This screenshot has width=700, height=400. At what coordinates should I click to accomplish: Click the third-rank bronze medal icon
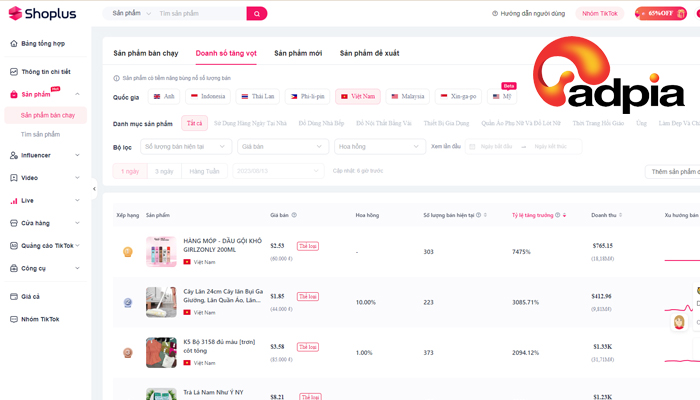coord(128,353)
